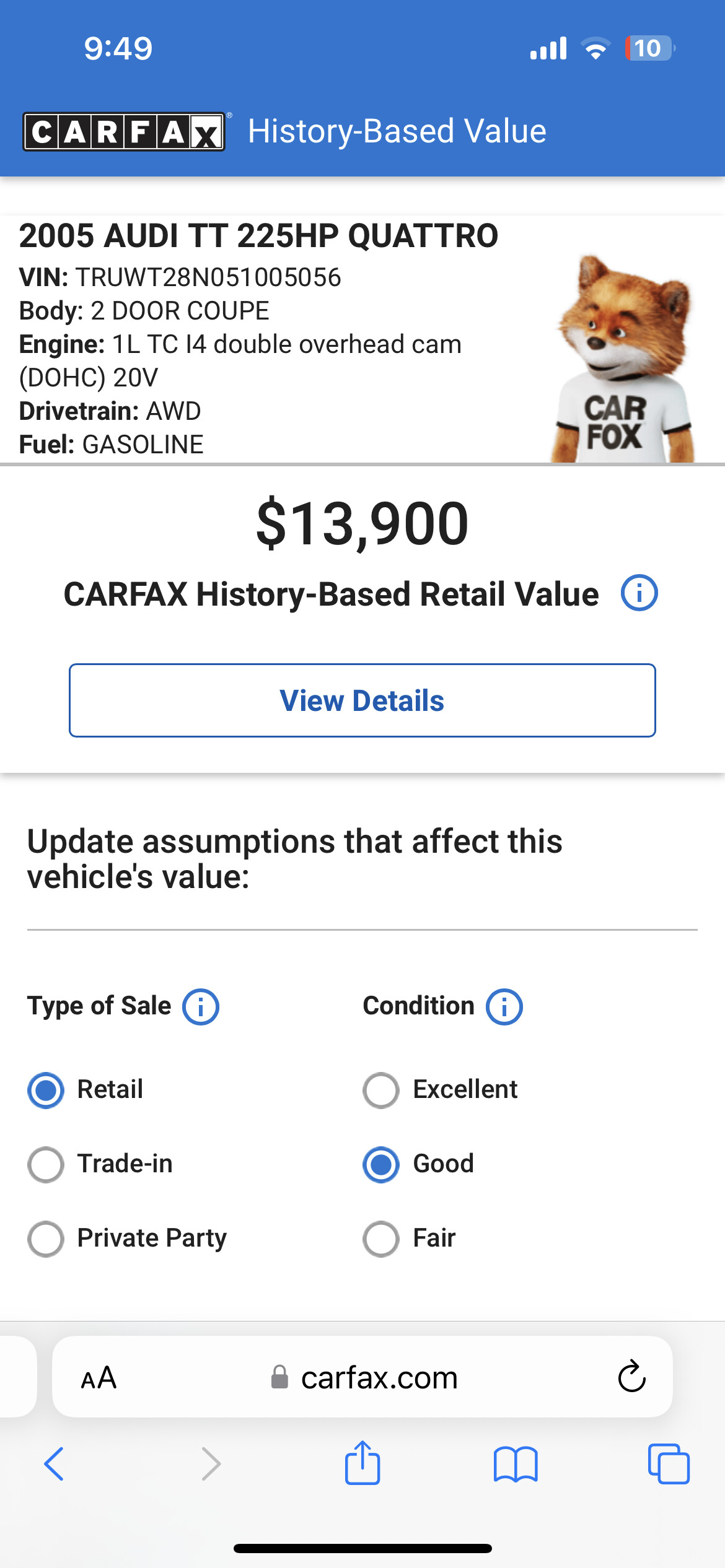Open info icon beside Retail Value heading

click(x=639, y=593)
